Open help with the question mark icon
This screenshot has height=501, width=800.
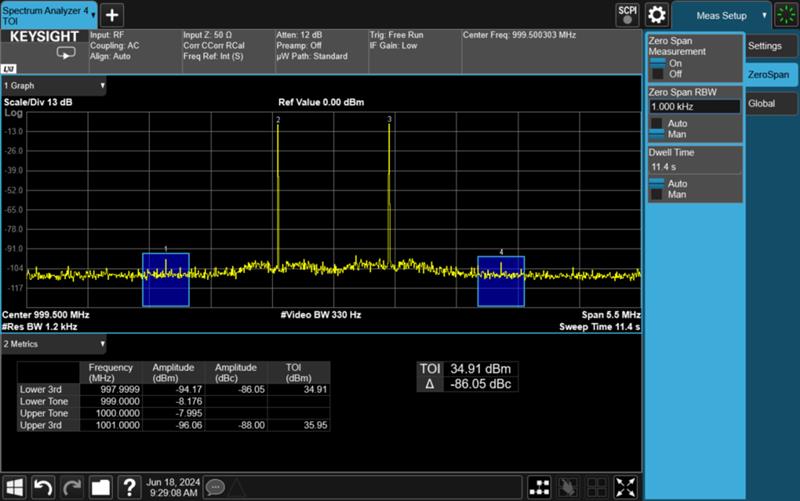[129, 487]
